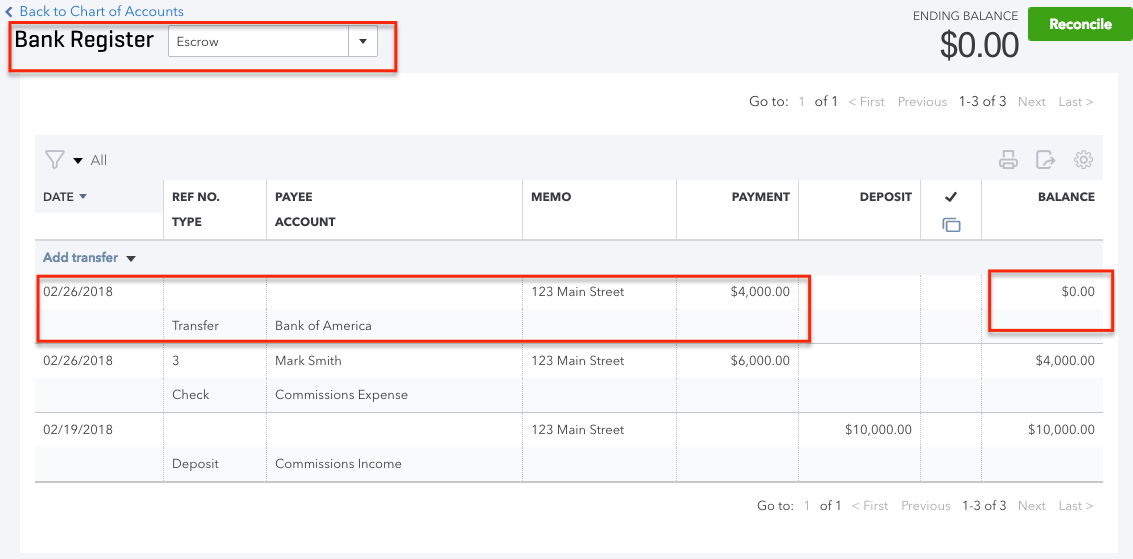Click the back arrow beside Chart of Accounts

pyautogui.click(x=9, y=12)
